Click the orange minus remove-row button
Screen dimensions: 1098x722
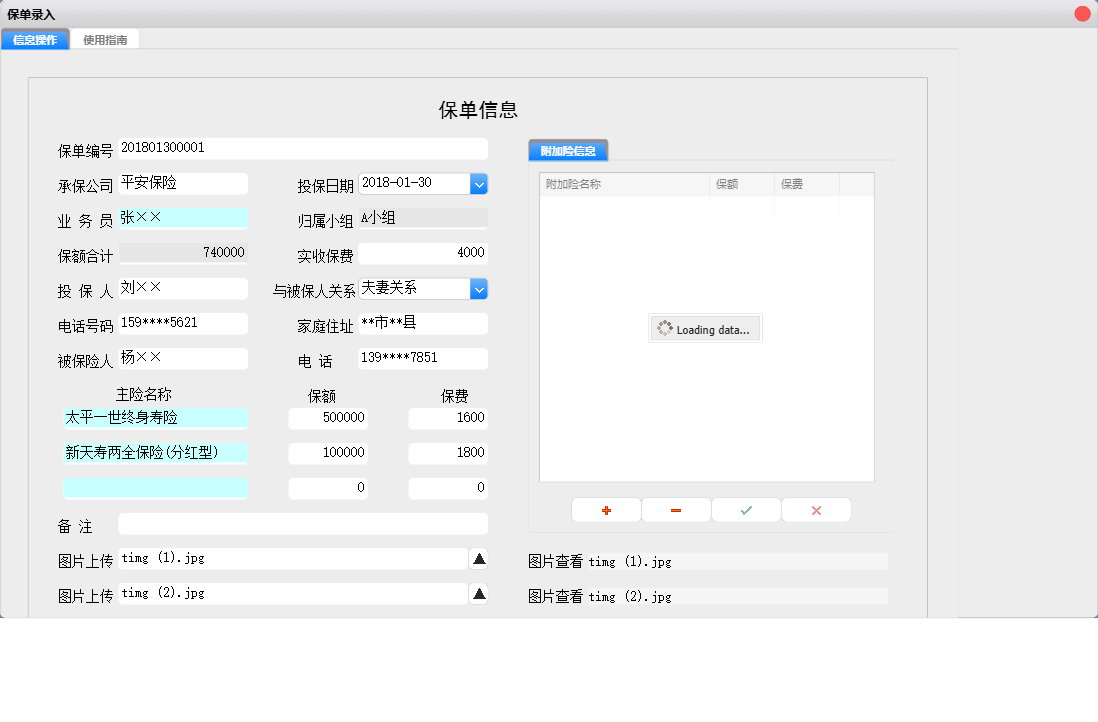coord(676,510)
